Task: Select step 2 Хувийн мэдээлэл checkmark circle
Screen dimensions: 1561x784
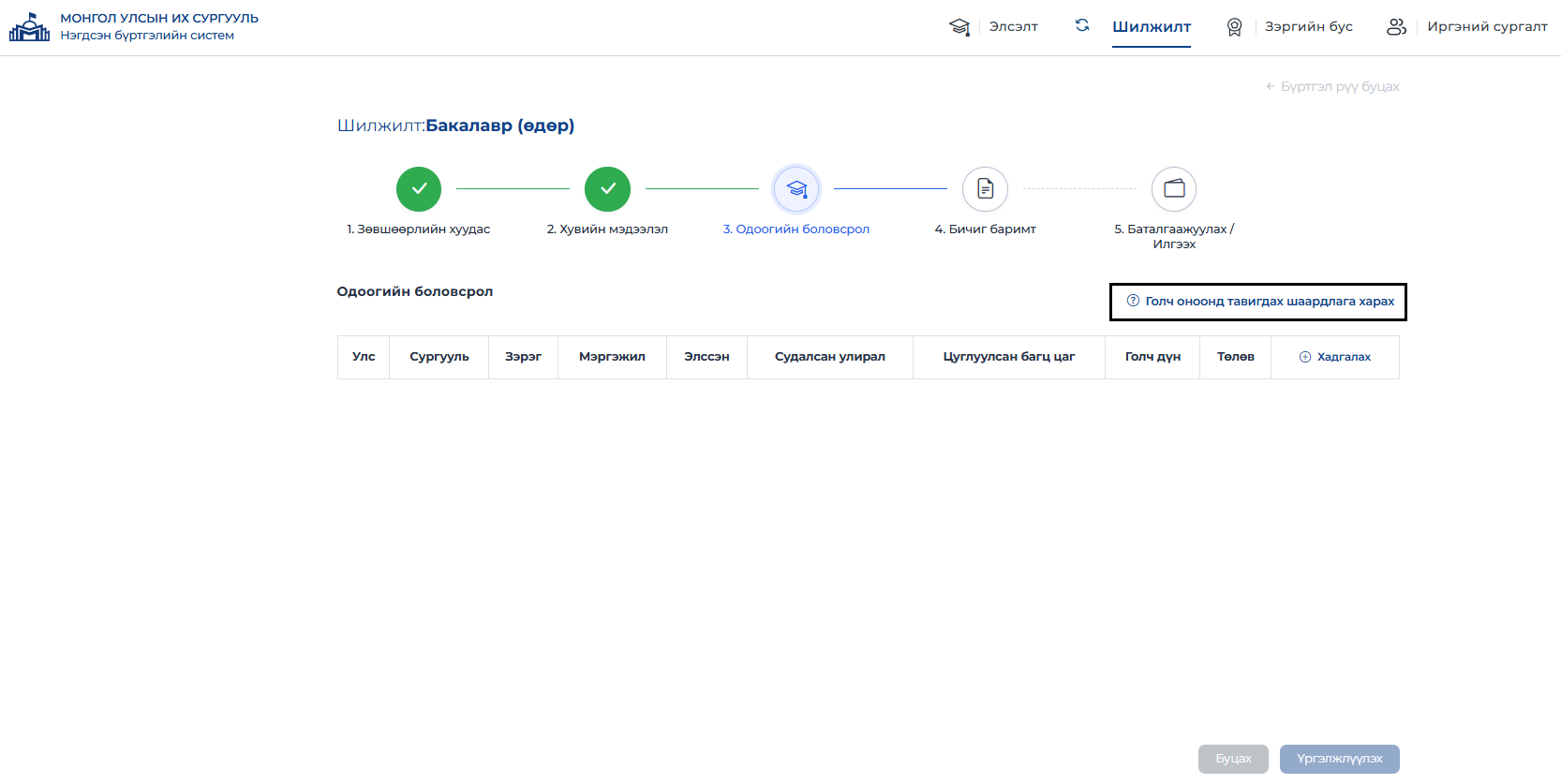Action: [x=607, y=189]
